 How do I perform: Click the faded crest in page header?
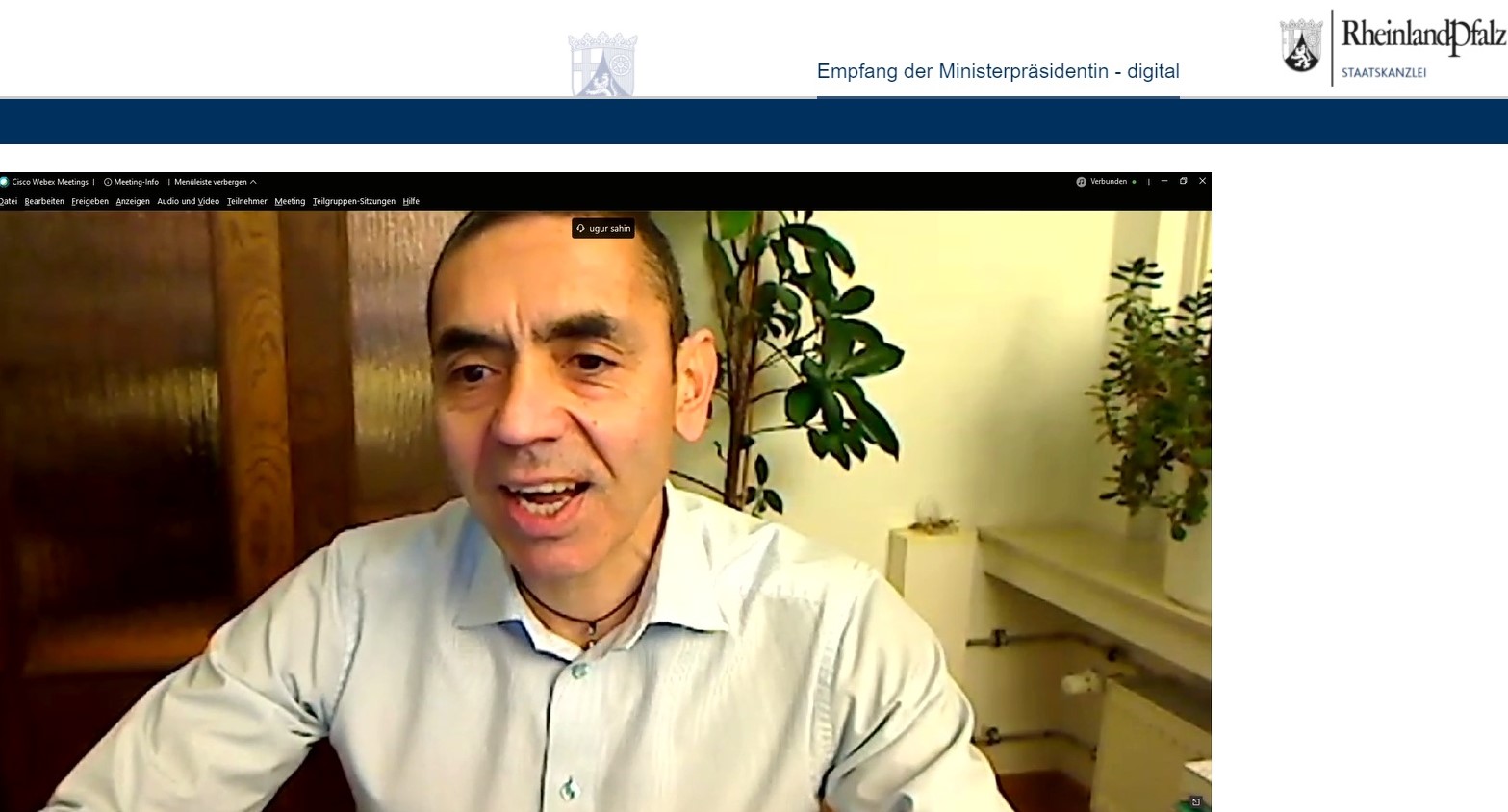point(602,65)
